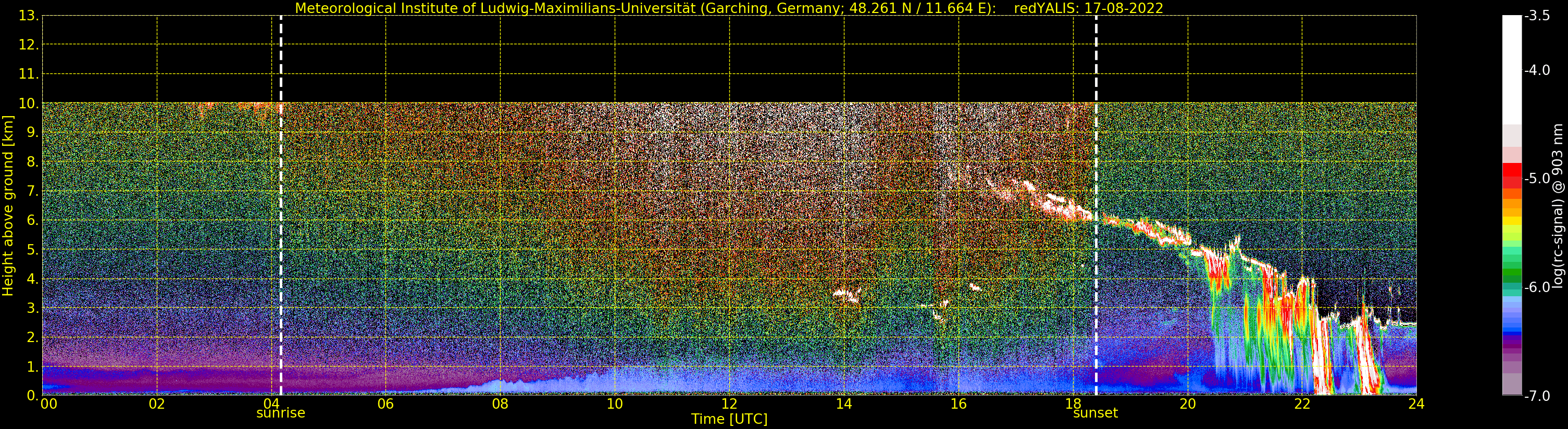Click the height axis tick label '5.'
This screenshot has height=429, width=1568.
[x=32, y=250]
